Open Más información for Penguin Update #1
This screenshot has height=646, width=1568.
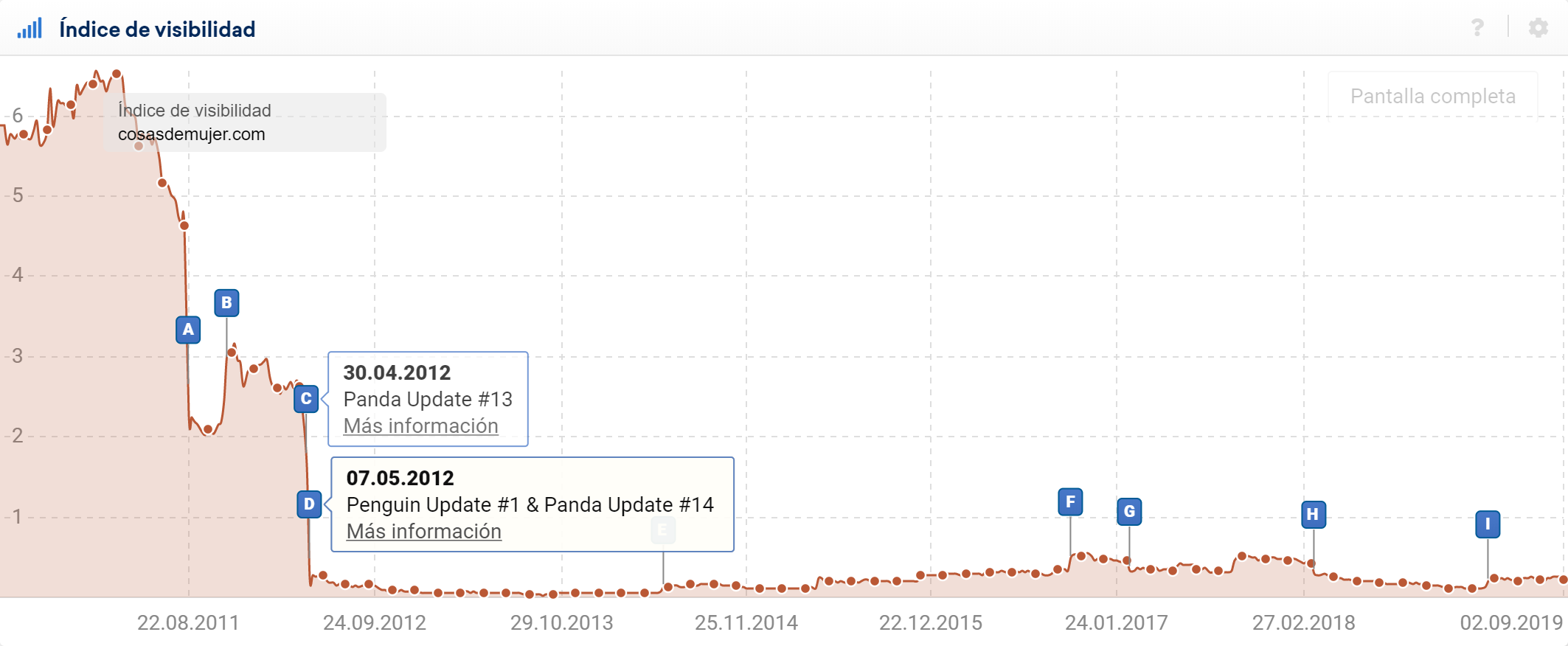pos(423,532)
